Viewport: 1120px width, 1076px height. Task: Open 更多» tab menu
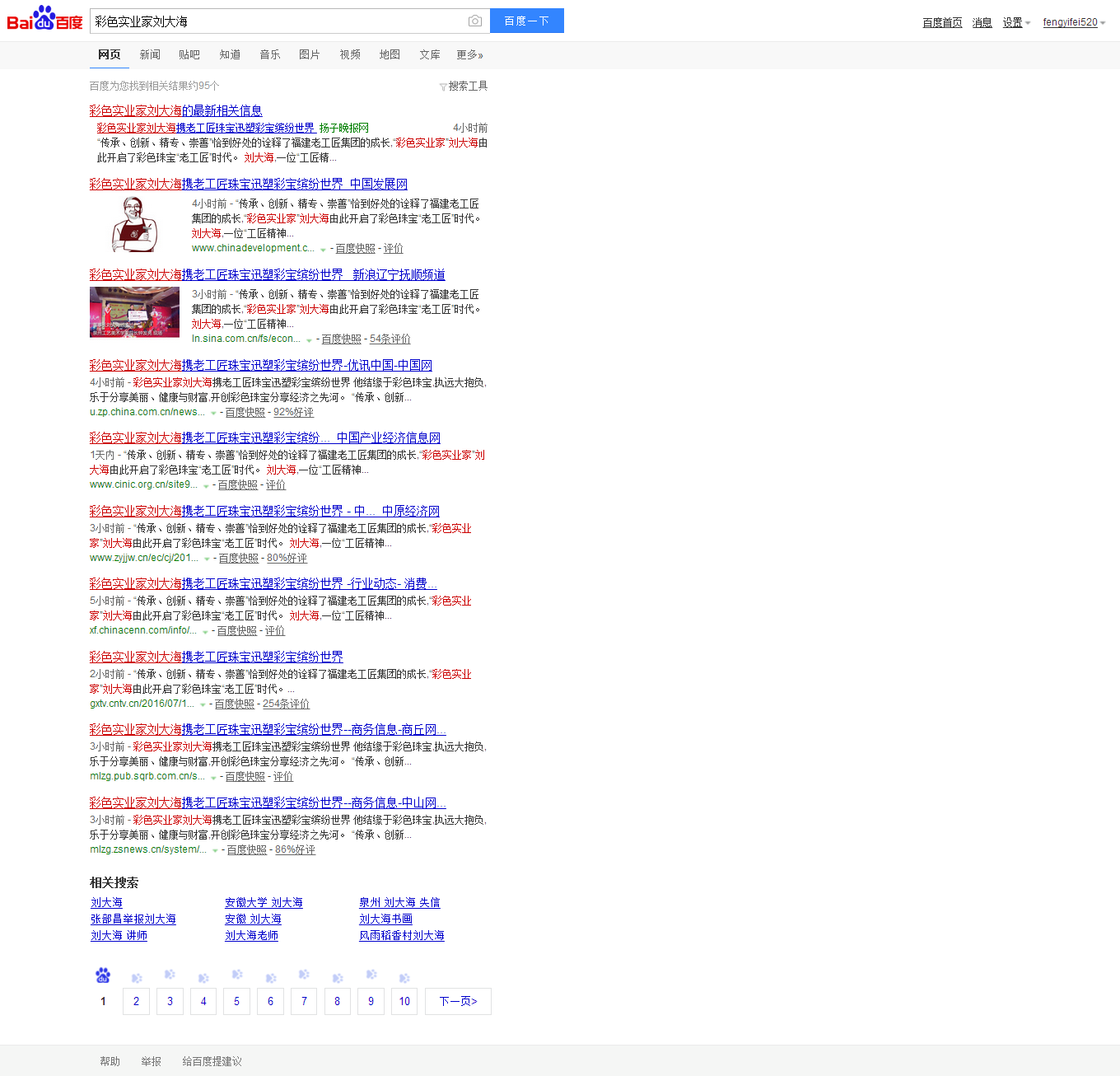[469, 54]
